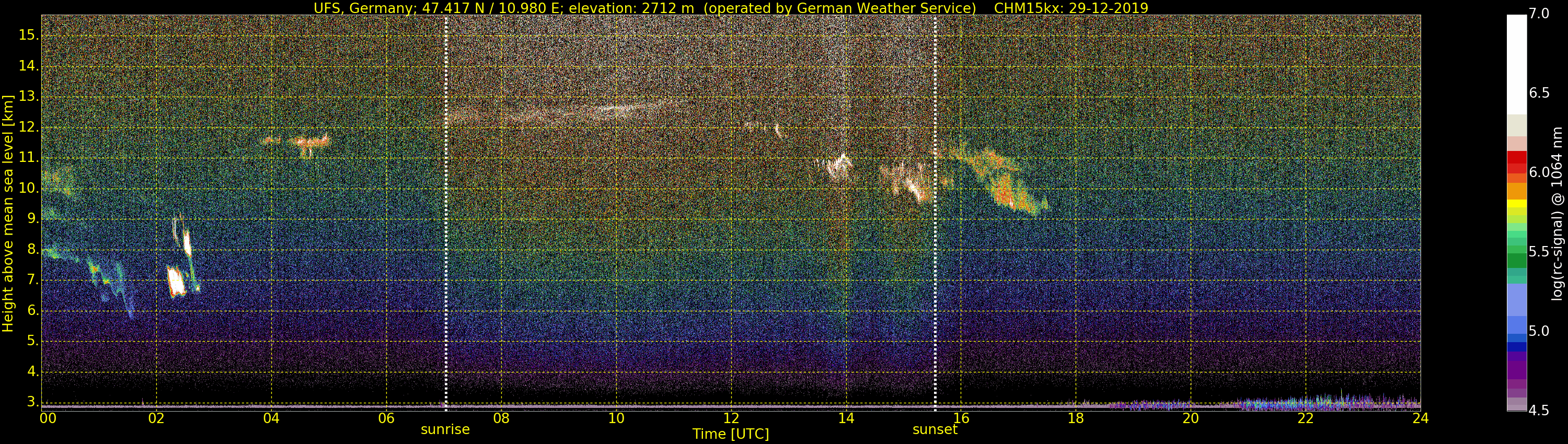
Task: Click the colorbar '6.0' value label
Action: point(1539,173)
